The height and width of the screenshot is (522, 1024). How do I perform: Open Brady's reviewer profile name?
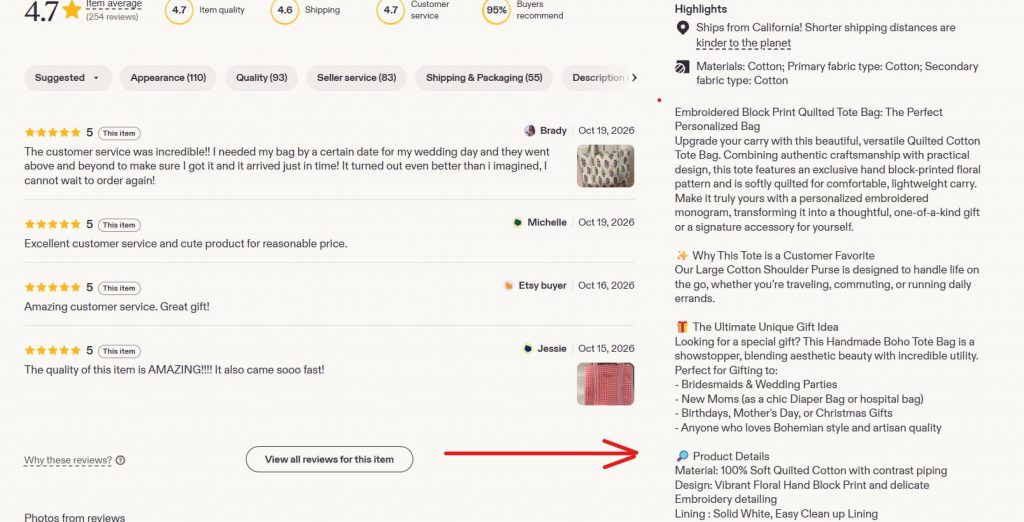pyautogui.click(x=553, y=131)
